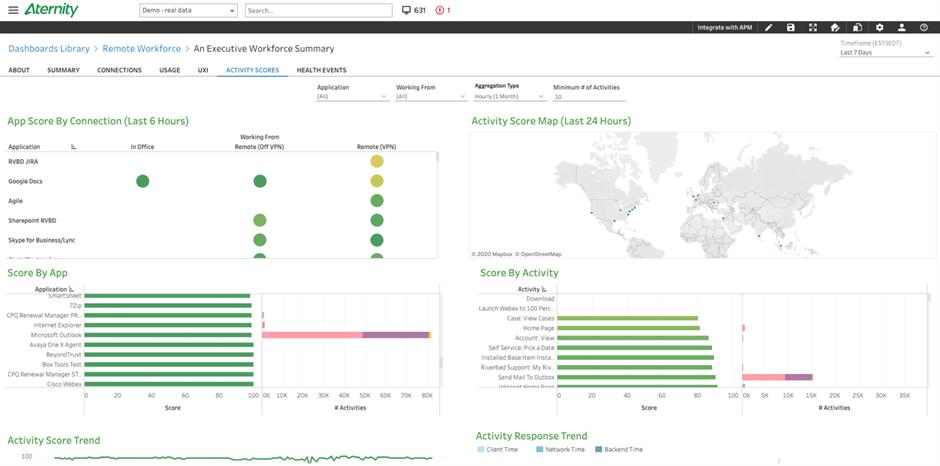Viewport: 940px width, 466px height.
Task: Expand the Timeframe Last 7 Days dropdown
Action: coord(886,53)
